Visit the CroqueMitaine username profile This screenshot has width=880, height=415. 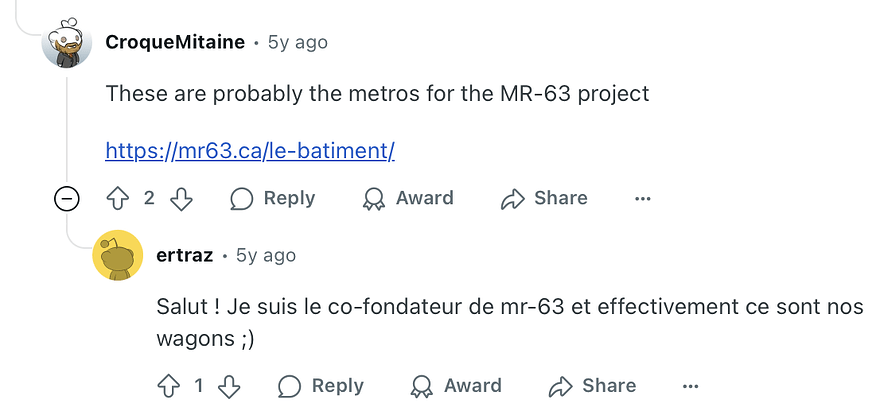(175, 42)
